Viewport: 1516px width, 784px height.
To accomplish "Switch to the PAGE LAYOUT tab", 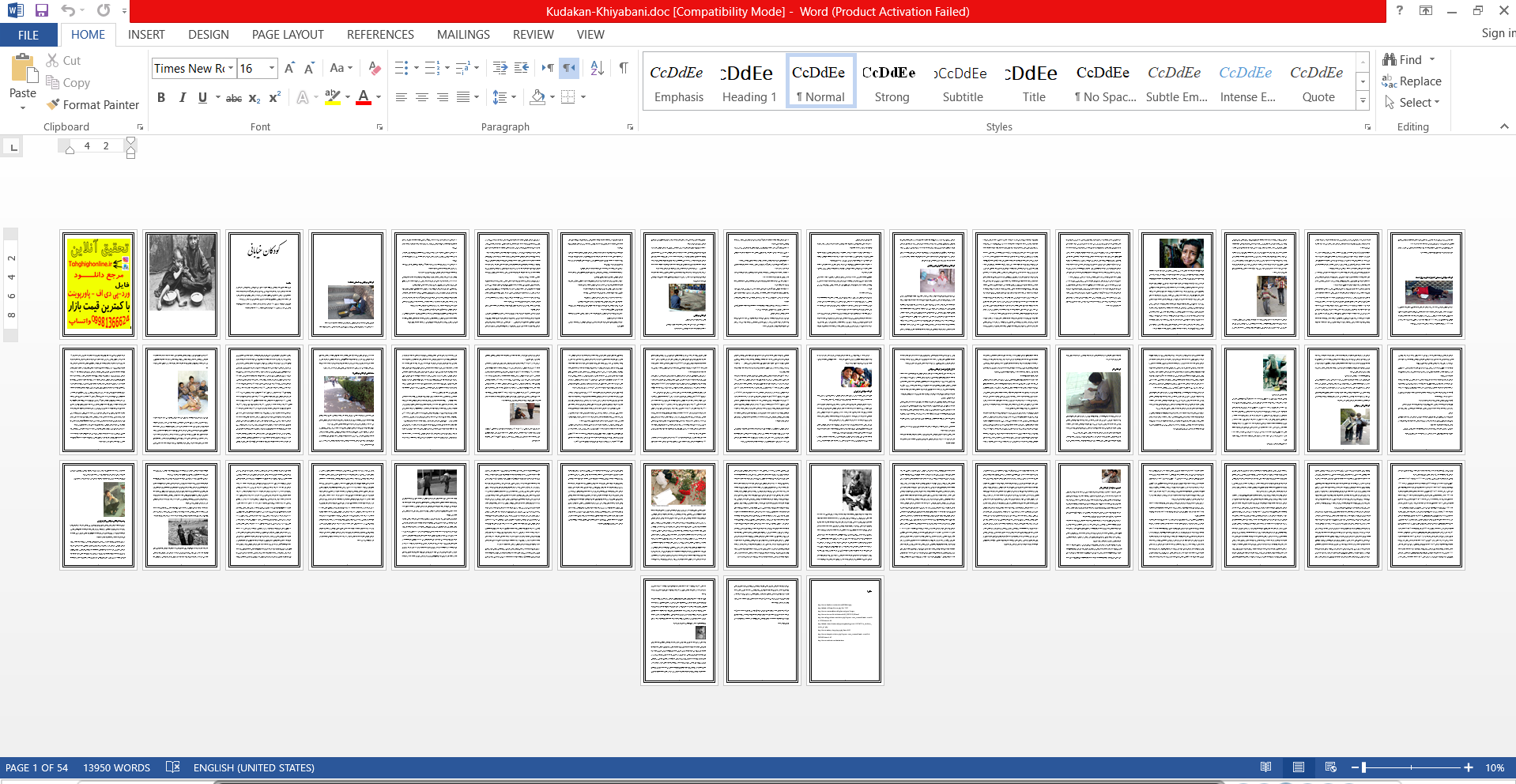I will (288, 35).
